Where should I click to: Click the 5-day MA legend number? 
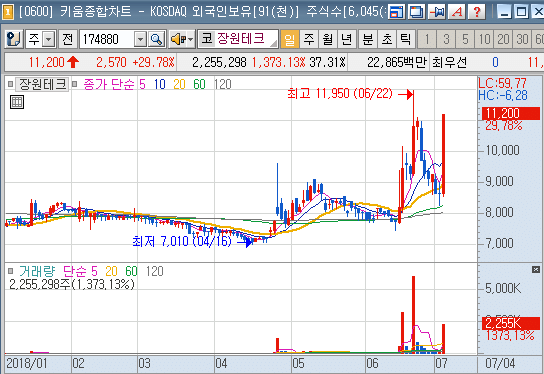[x=142, y=84]
